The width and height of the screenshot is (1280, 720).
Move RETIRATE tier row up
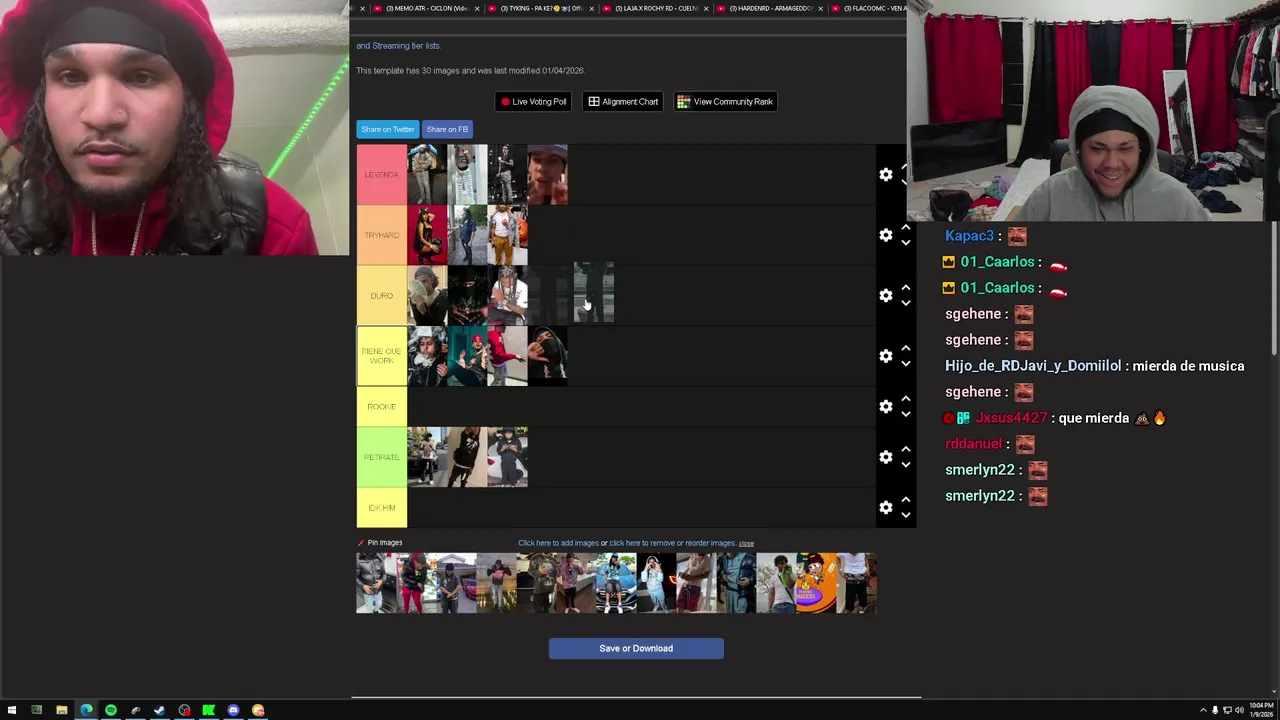(x=906, y=450)
